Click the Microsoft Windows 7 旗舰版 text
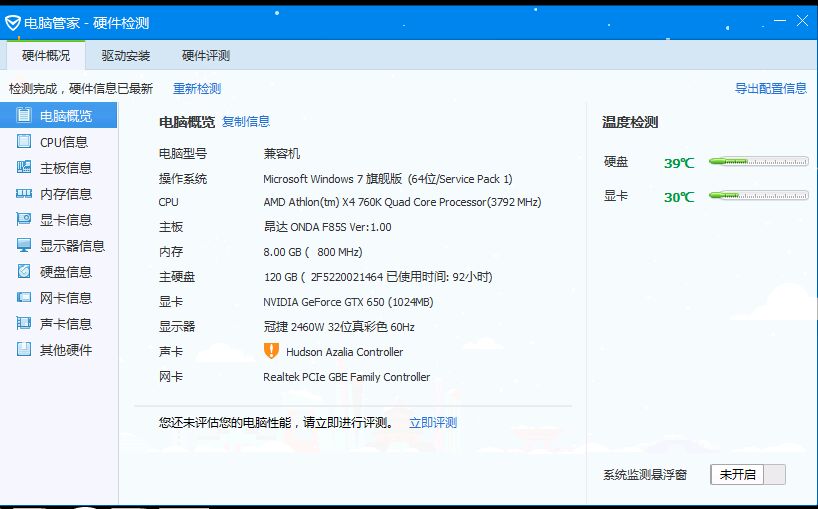Viewport: 818px width, 509px height. pyautogui.click(x=388, y=179)
